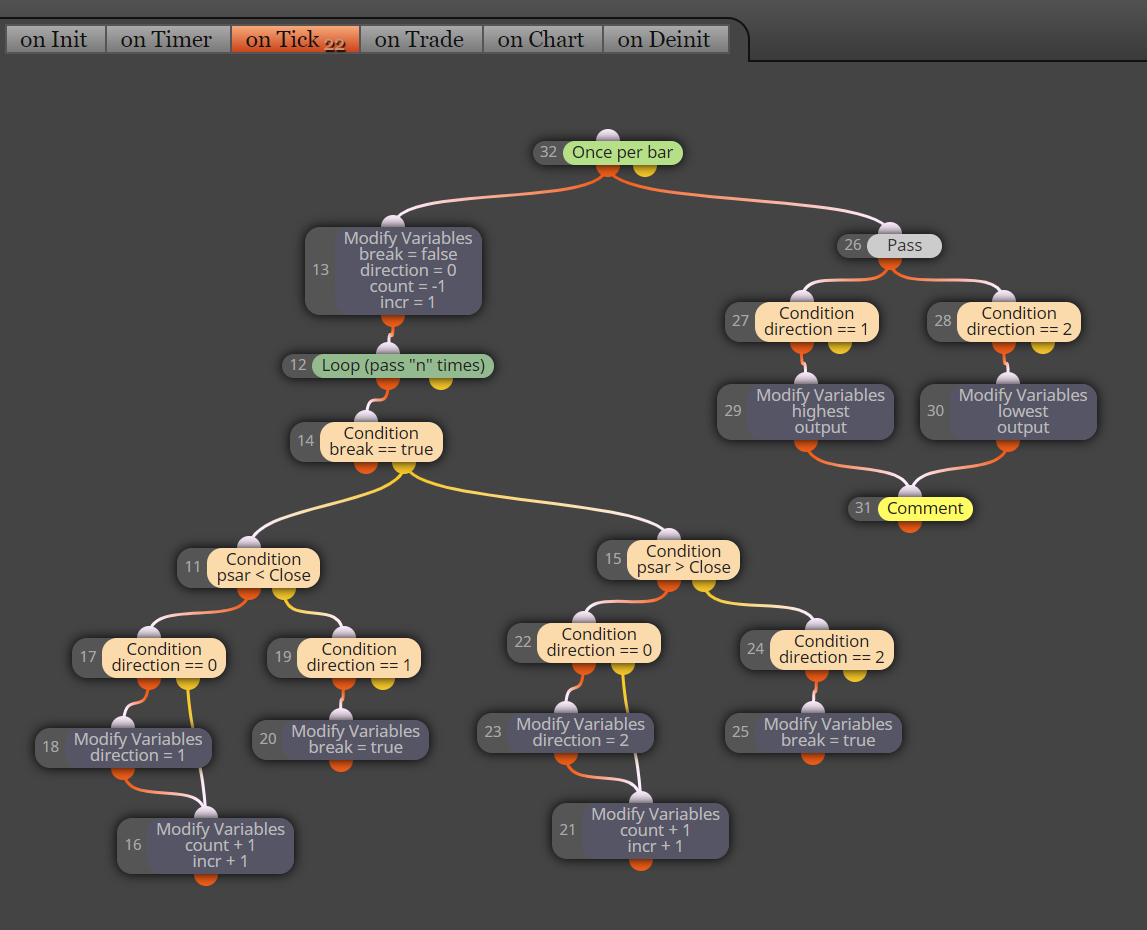Click yellow output connector of block 24
1147x930 pixels.
tap(854, 674)
